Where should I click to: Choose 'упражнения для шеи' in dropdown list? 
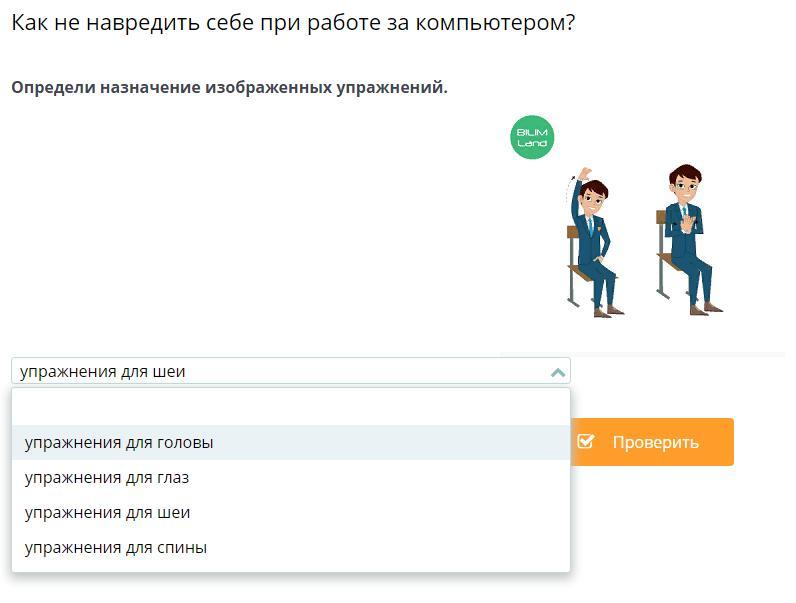290,513
